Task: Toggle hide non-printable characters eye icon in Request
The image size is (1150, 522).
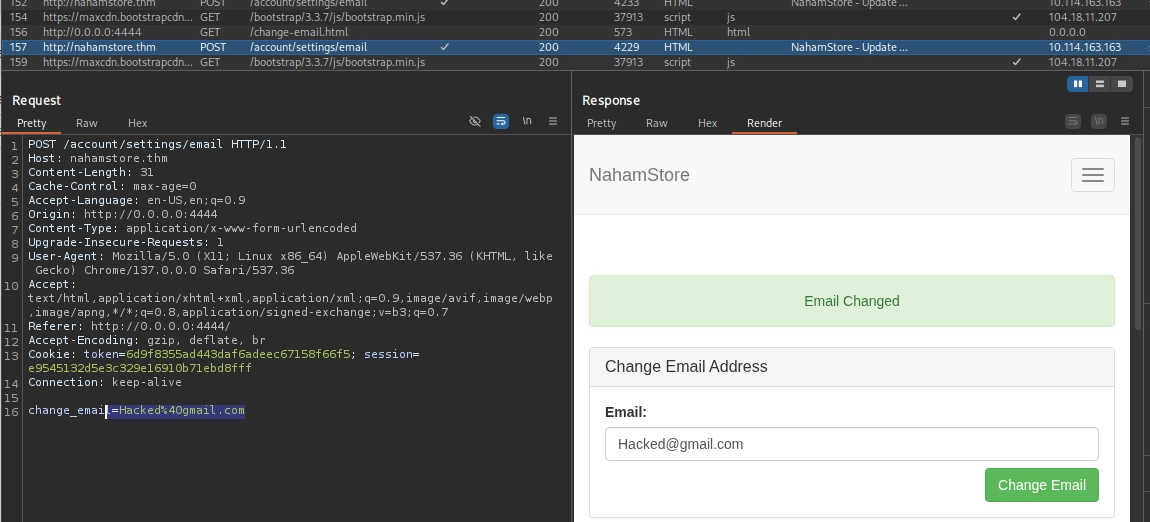Action: (x=475, y=121)
